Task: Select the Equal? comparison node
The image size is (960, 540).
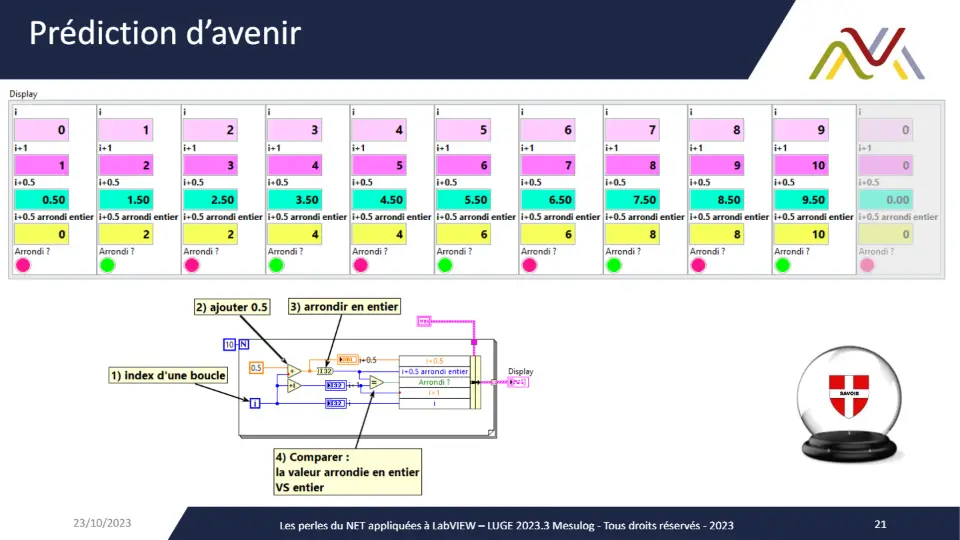Action: [x=377, y=383]
